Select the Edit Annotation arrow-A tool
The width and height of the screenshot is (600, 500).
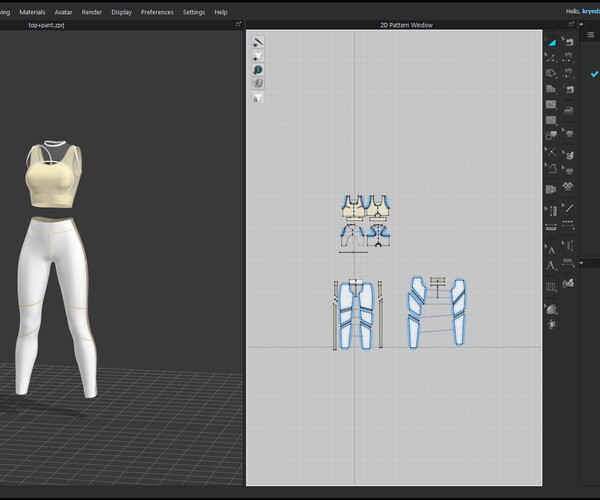tap(551, 249)
